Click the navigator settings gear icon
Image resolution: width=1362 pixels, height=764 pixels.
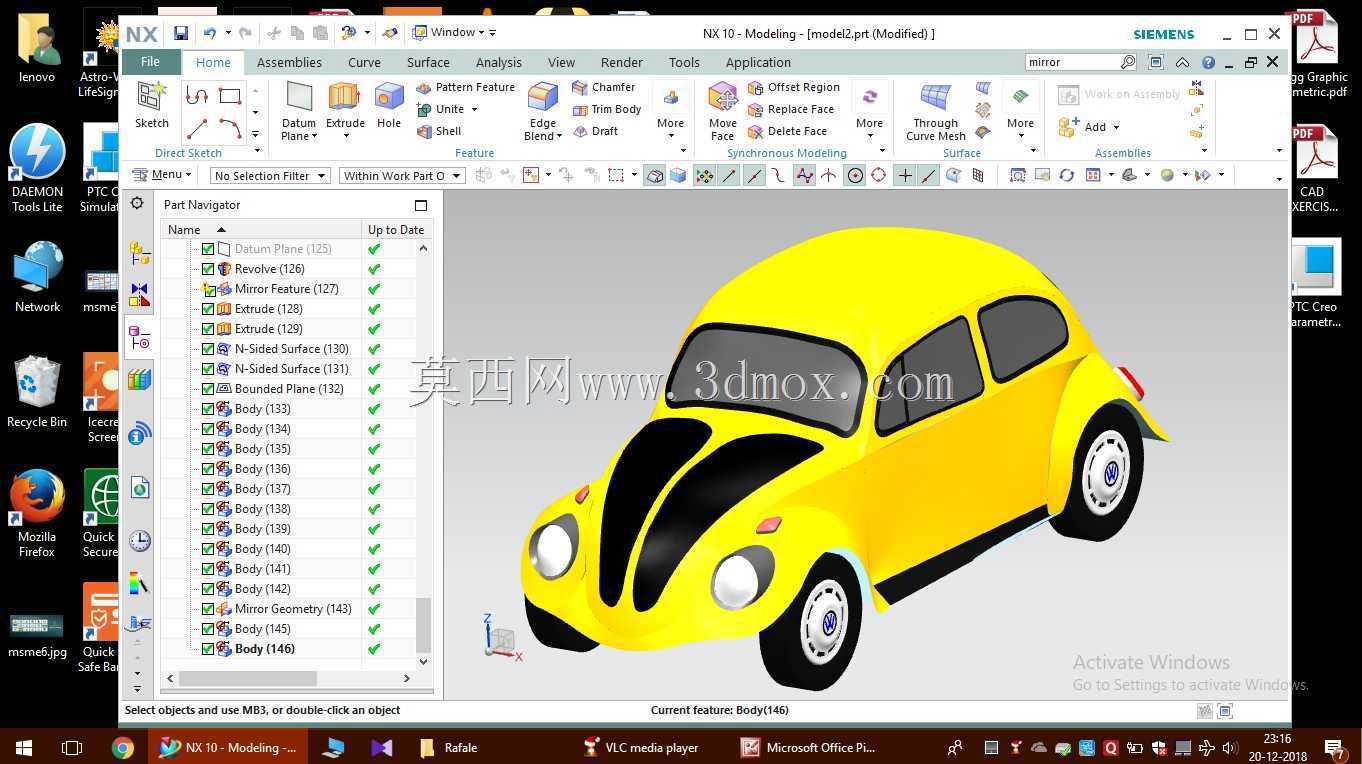point(137,204)
